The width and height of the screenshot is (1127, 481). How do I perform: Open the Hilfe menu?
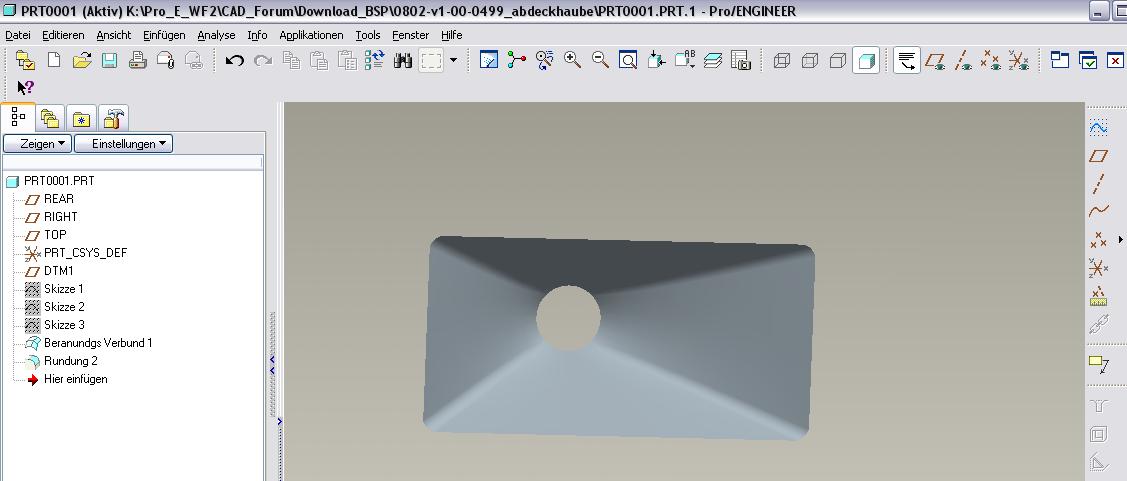(x=451, y=35)
